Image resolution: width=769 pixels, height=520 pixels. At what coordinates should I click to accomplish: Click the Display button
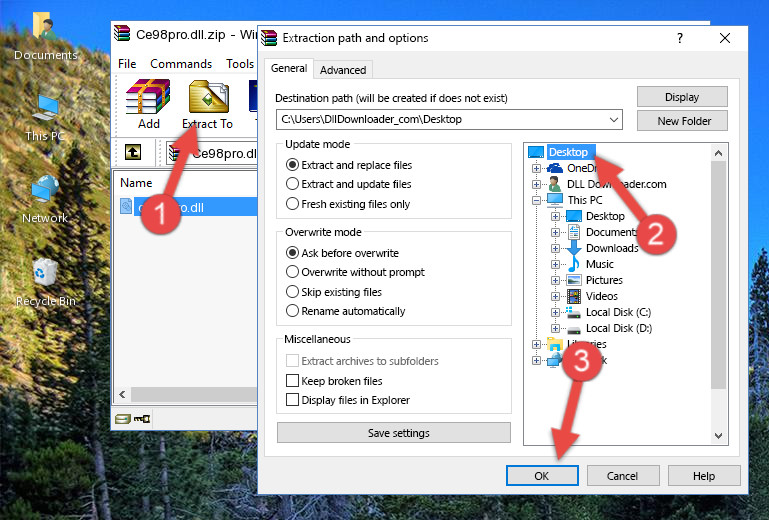tap(682, 97)
